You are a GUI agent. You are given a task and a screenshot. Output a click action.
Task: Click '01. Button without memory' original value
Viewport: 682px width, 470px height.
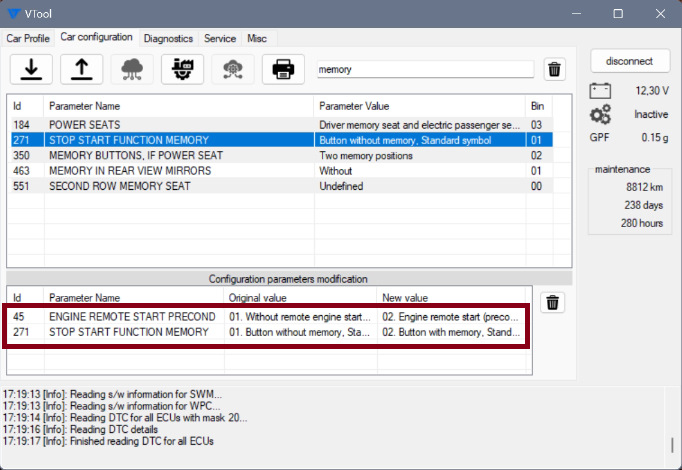coord(299,332)
